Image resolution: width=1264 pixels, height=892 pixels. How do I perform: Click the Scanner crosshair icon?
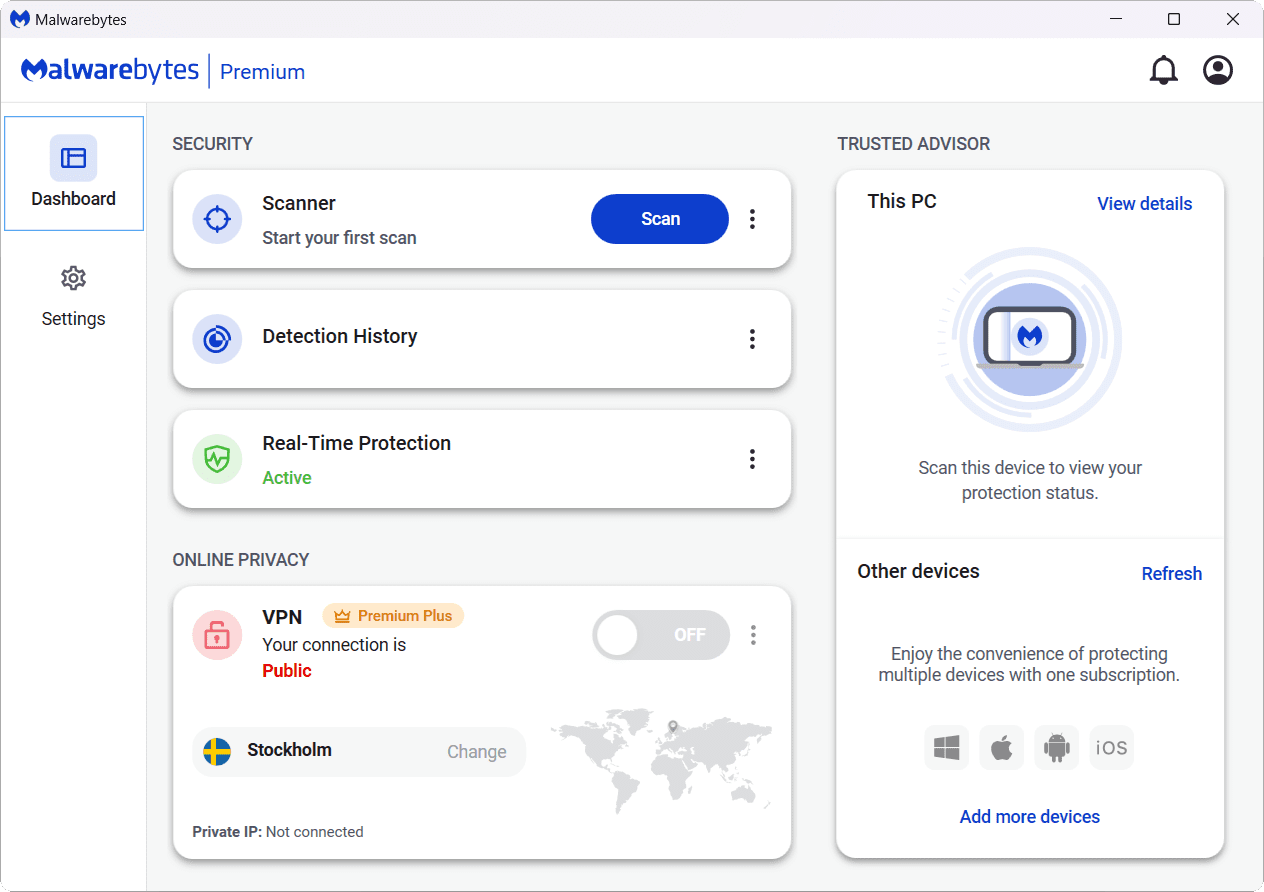[217, 219]
